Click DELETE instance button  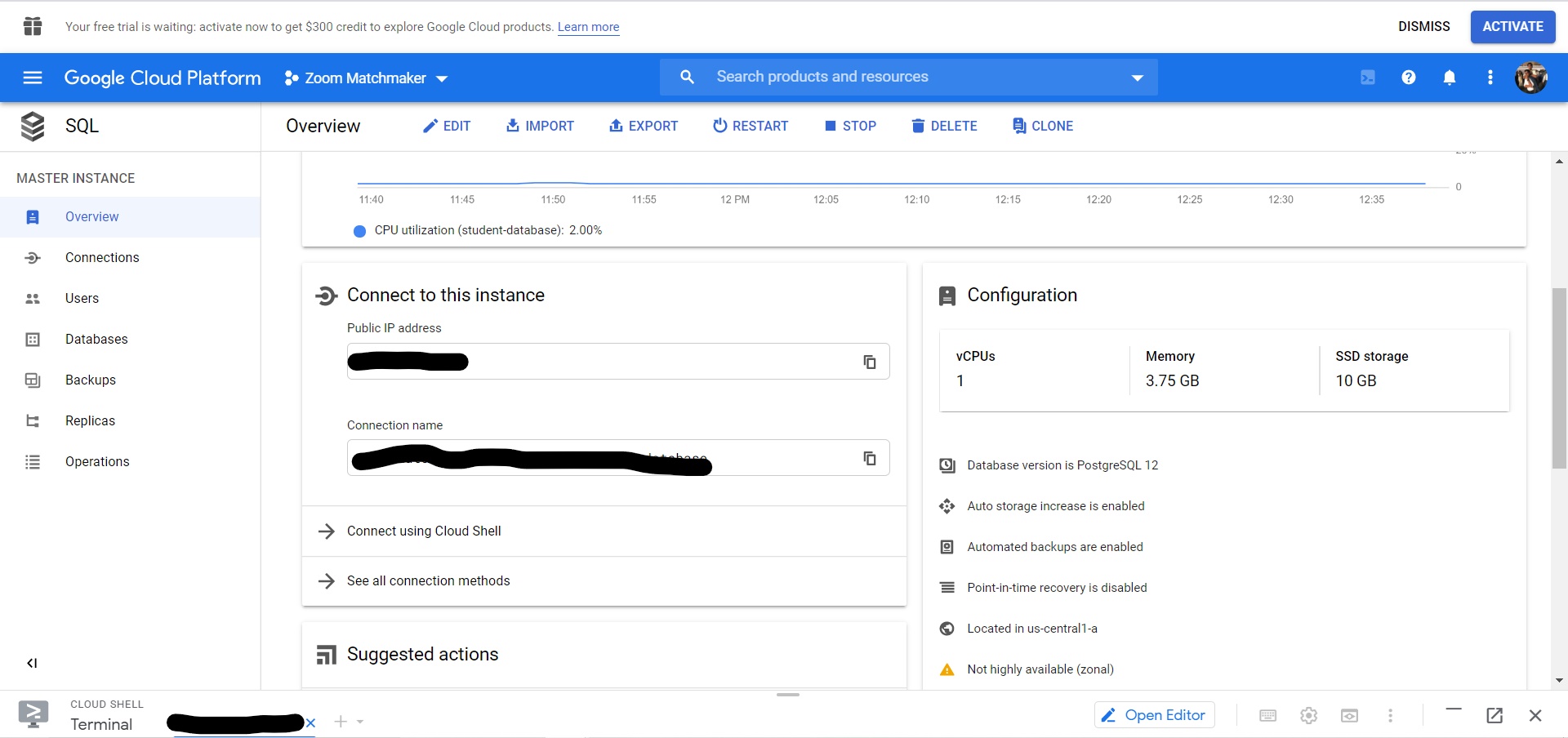(944, 126)
